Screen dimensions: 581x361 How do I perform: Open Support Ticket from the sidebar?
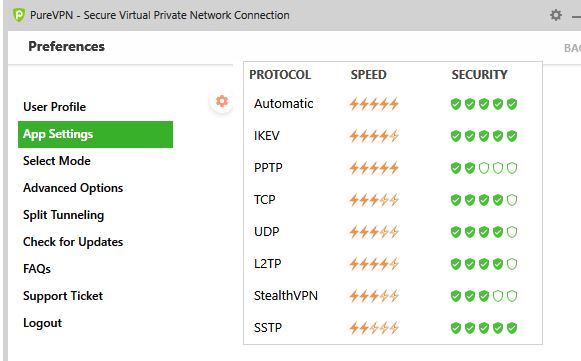63,296
